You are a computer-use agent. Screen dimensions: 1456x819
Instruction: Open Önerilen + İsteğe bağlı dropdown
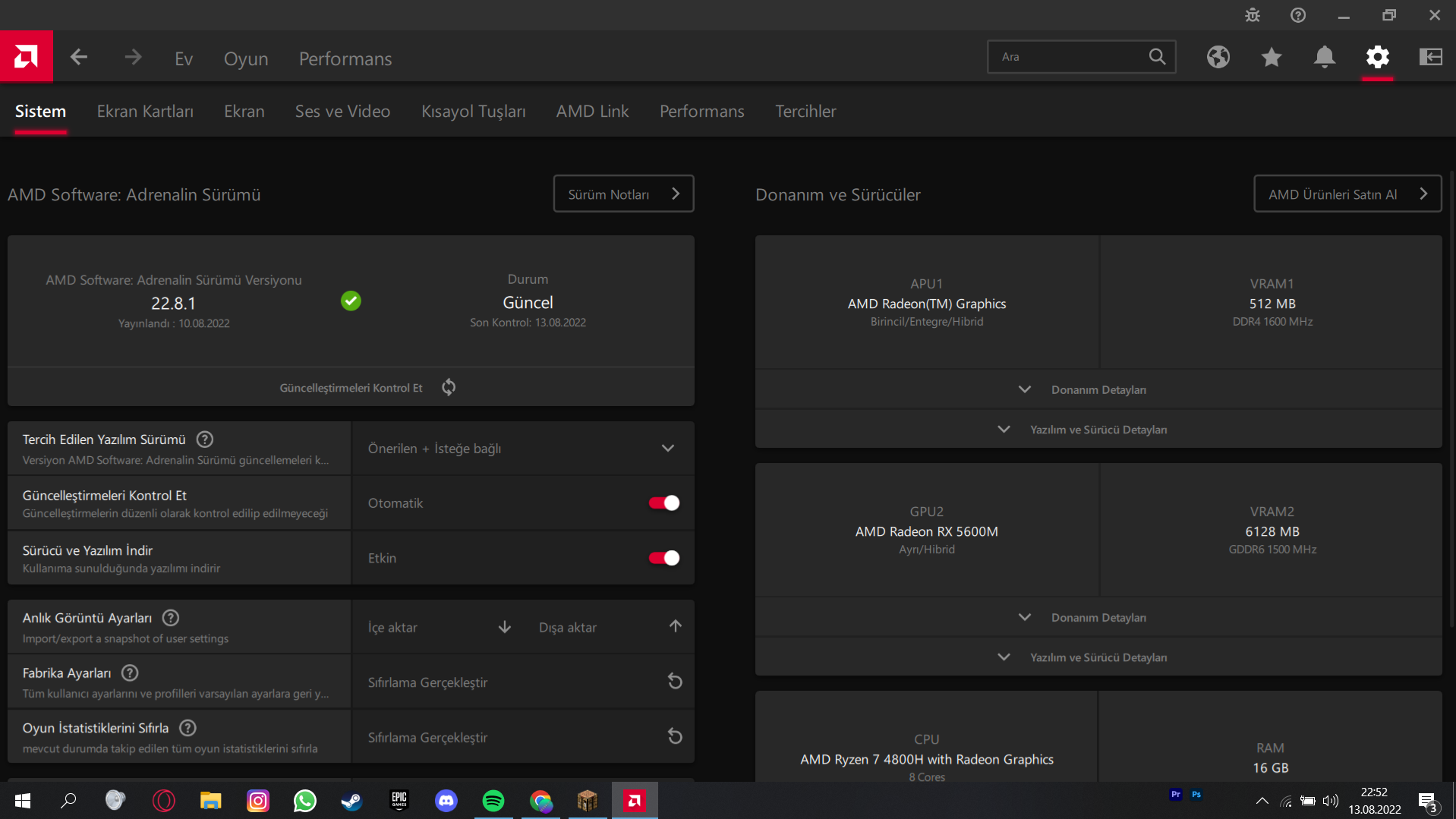(x=522, y=449)
